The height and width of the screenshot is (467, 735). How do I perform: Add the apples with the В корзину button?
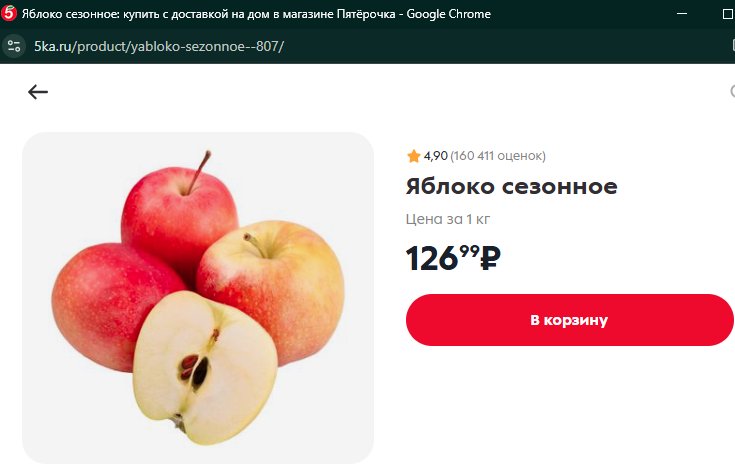click(x=570, y=320)
